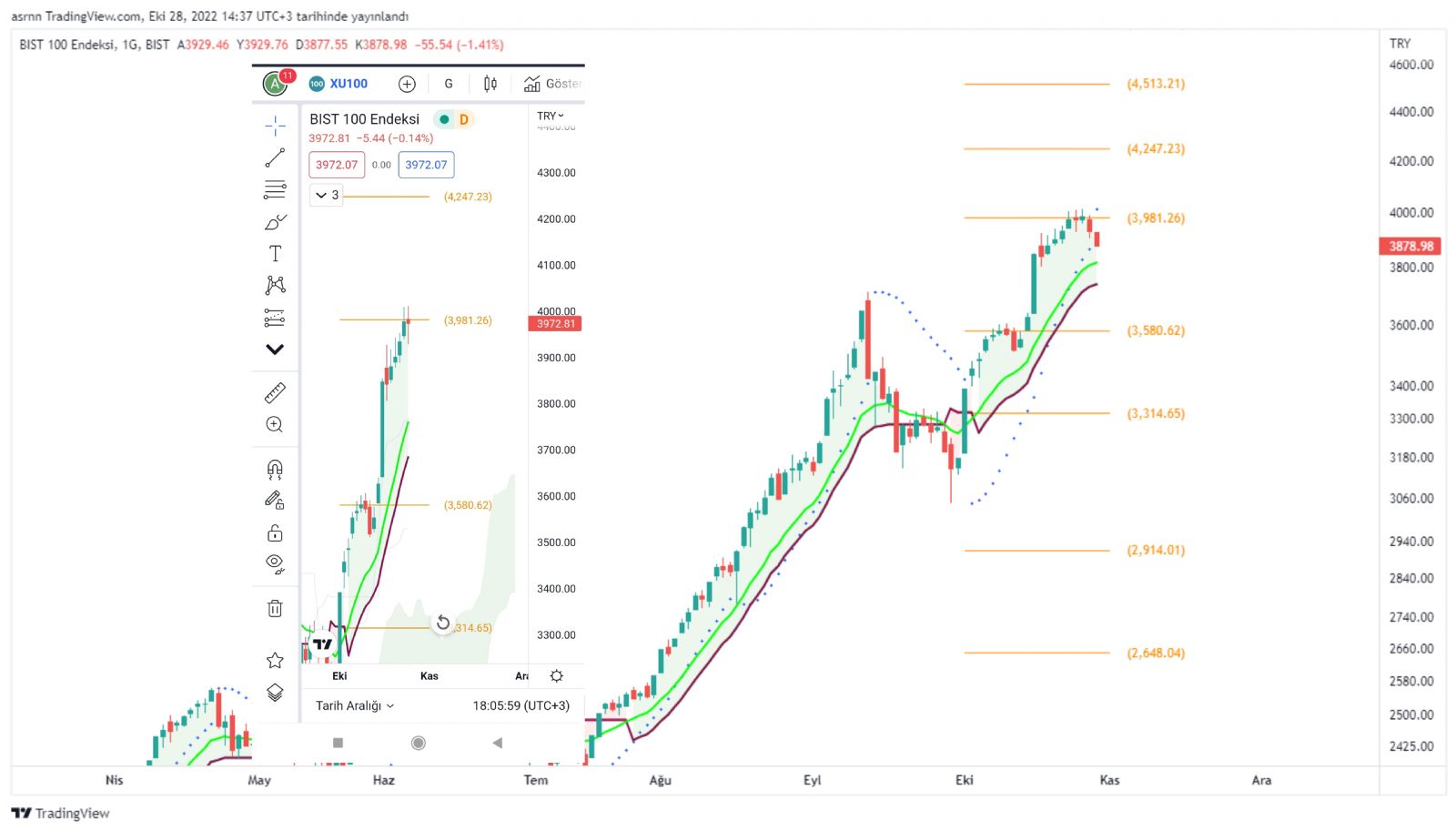Open the XU100 symbol search
The width and height of the screenshot is (1456, 831).
tap(339, 84)
